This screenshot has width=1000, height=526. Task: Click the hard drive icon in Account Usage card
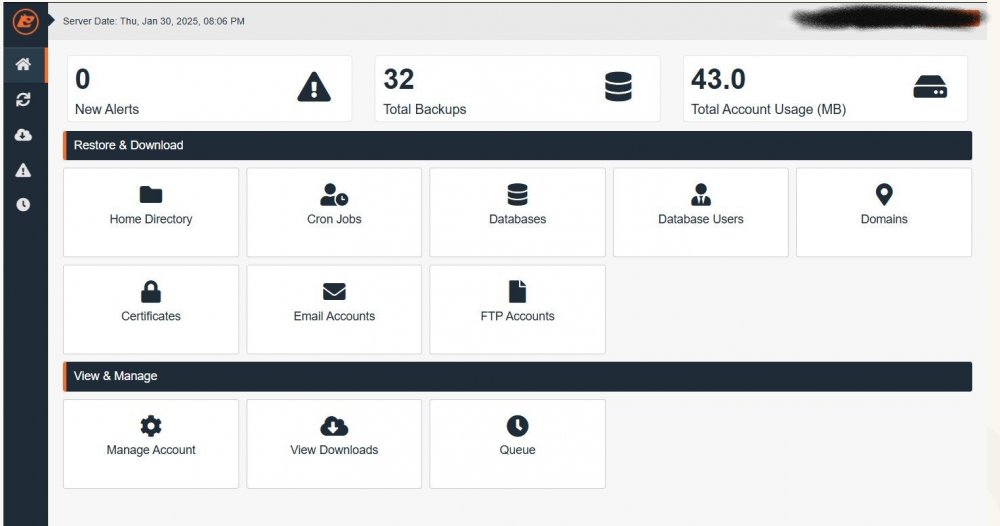click(930, 87)
